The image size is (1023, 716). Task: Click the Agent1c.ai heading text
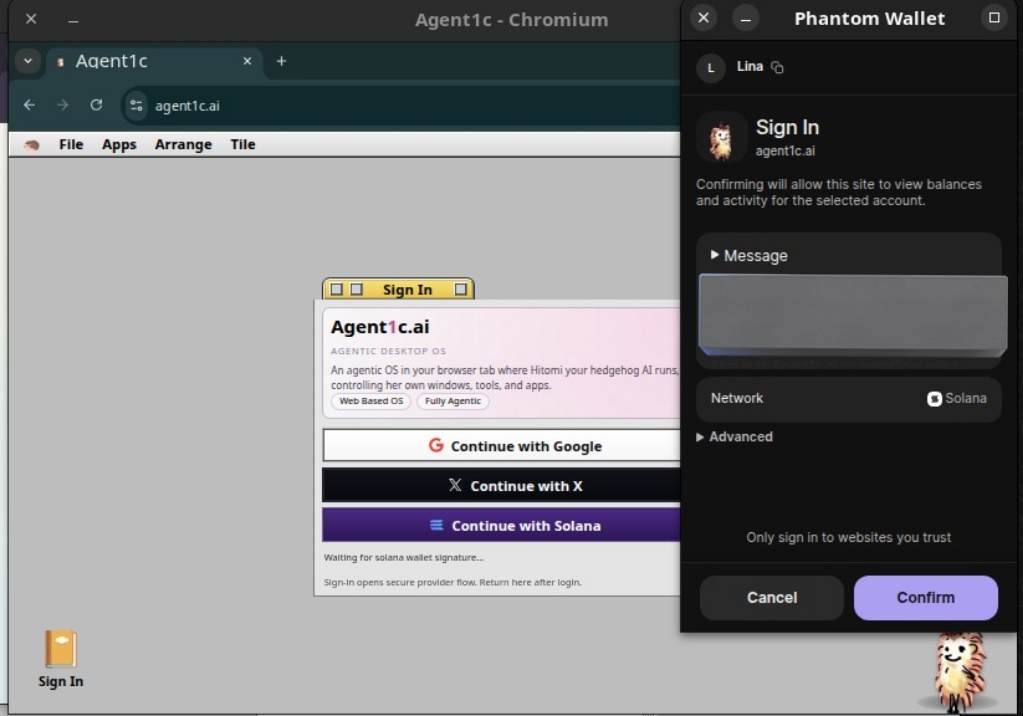point(380,326)
